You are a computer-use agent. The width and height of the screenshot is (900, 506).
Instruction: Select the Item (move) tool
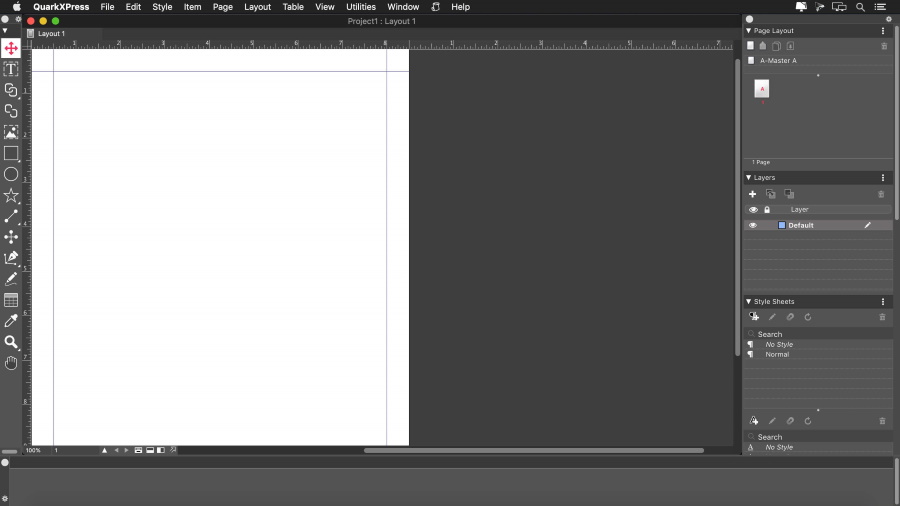tap(11, 48)
